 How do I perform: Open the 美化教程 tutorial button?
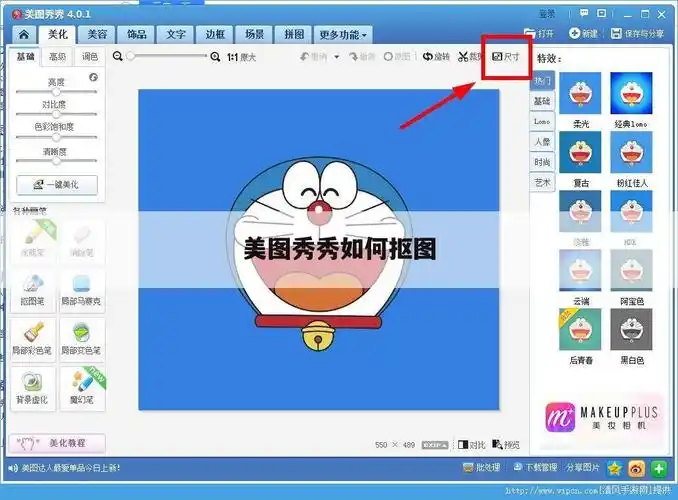click(x=57, y=443)
